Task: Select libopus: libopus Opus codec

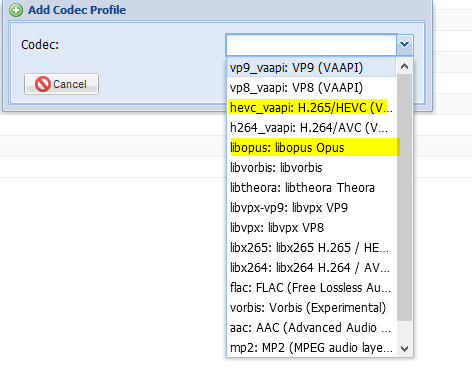Action: [312, 148]
